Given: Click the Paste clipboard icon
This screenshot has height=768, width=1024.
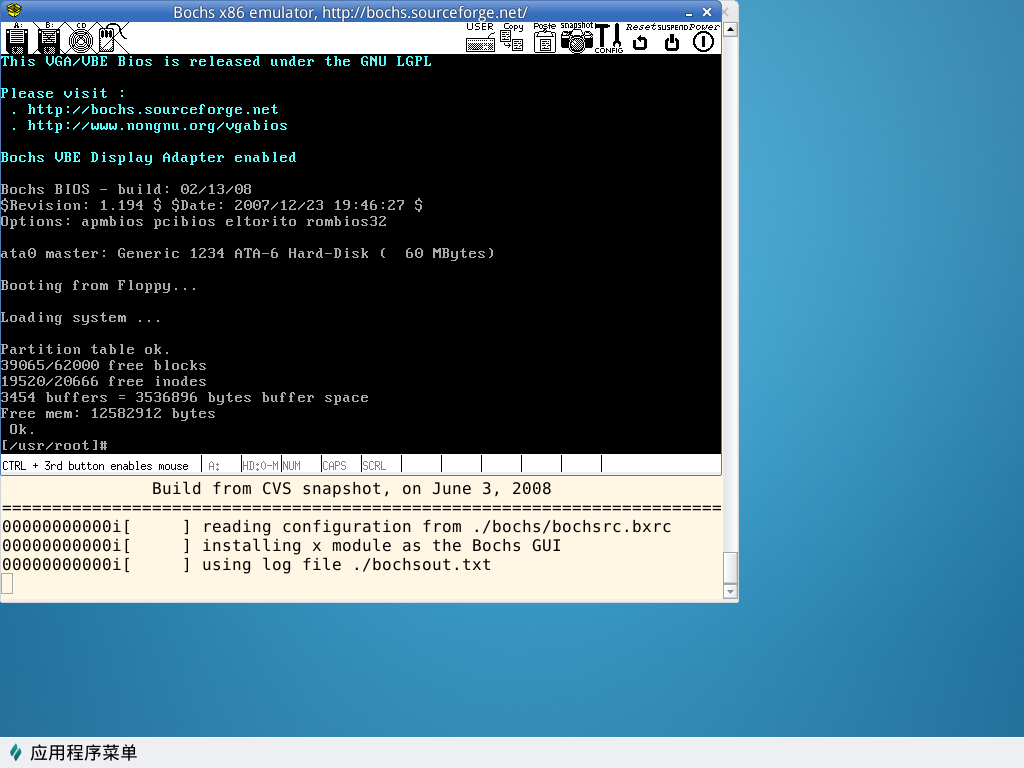Looking at the screenshot, I should click(x=544, y=38).
